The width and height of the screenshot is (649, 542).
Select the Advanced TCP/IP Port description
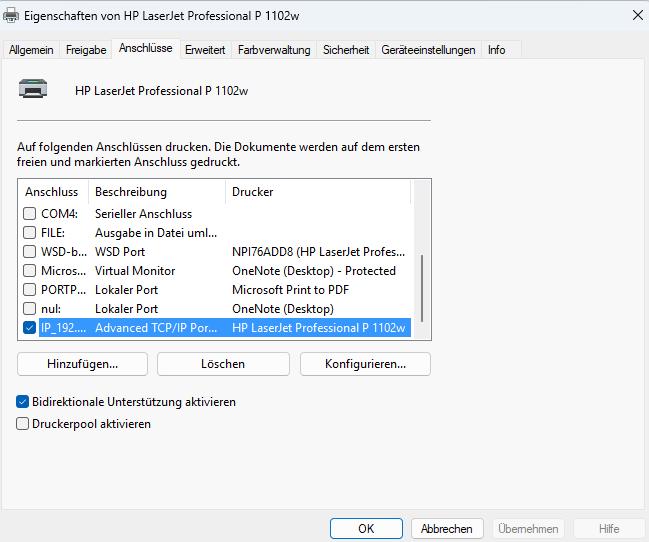pyautogui.click(x=156, y=328)
